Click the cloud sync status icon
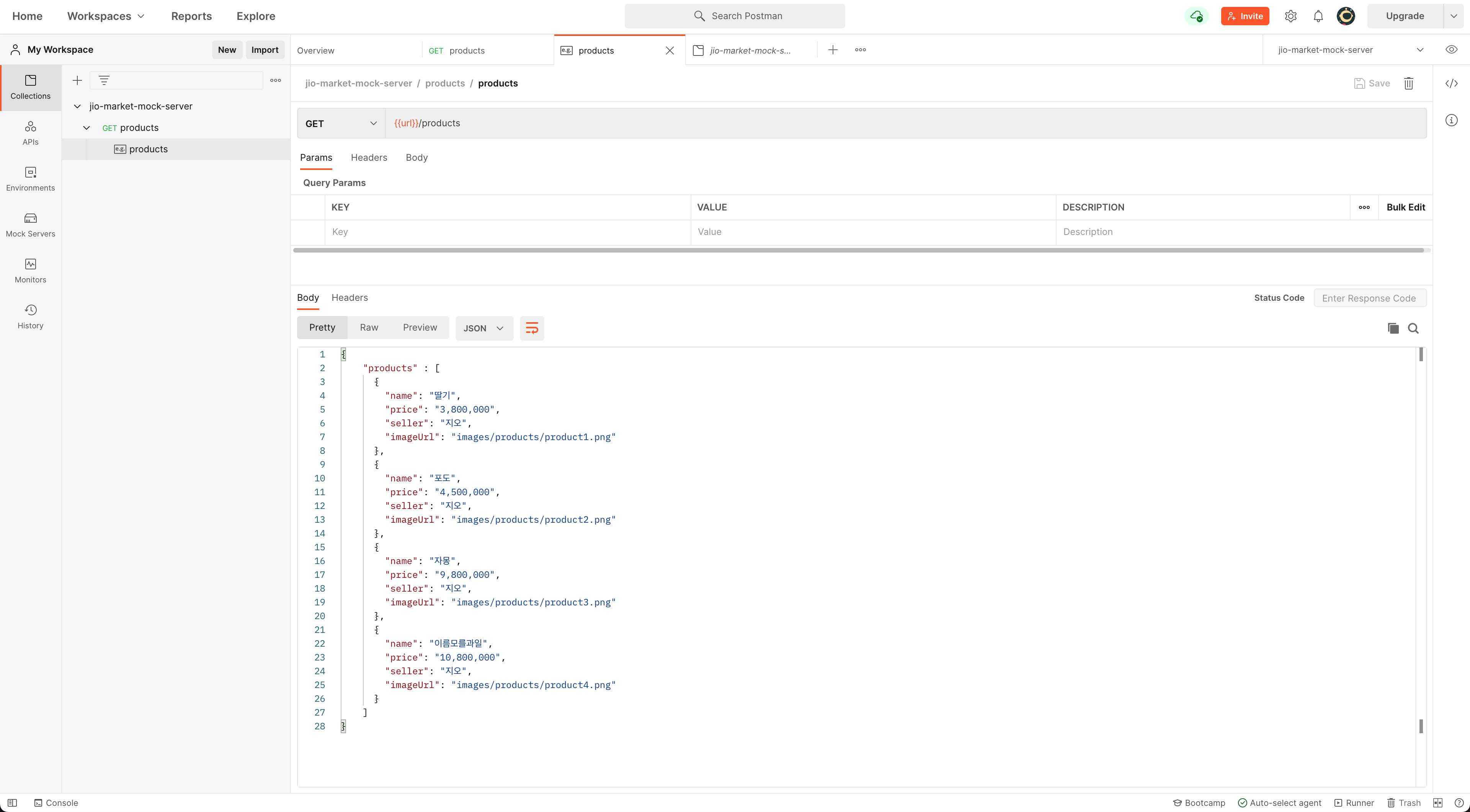 tap(1196, 16)
